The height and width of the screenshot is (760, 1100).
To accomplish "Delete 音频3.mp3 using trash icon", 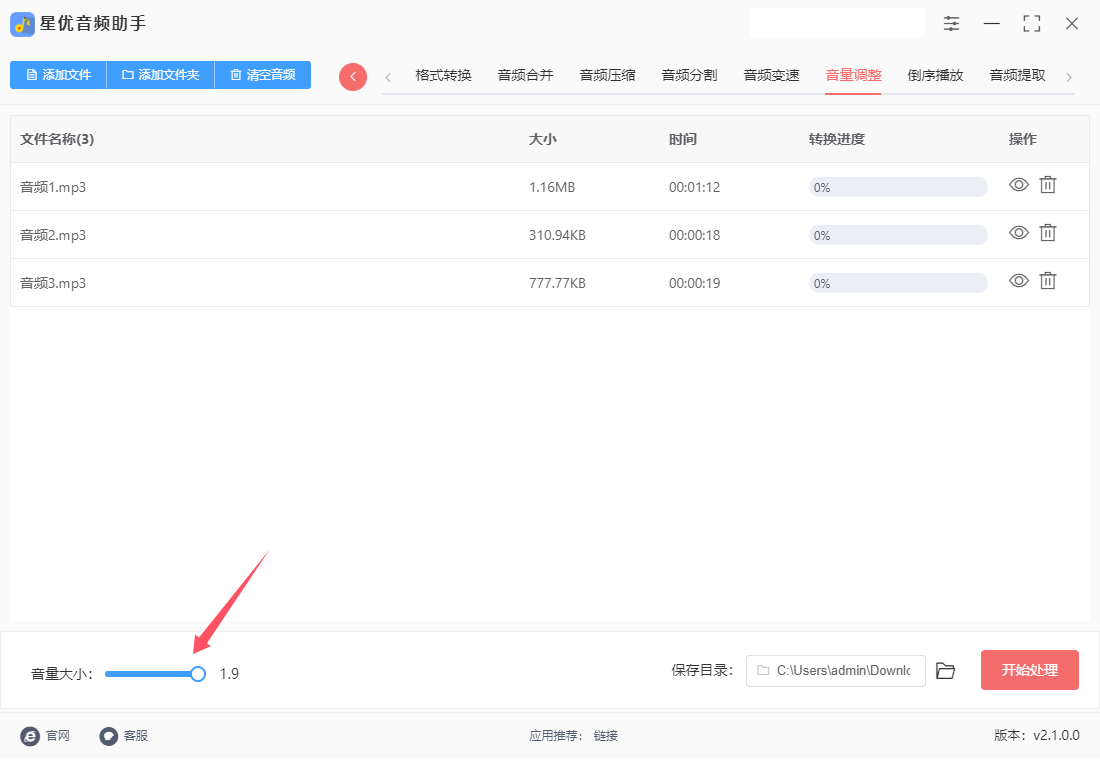I will [x=1047, y=281].
